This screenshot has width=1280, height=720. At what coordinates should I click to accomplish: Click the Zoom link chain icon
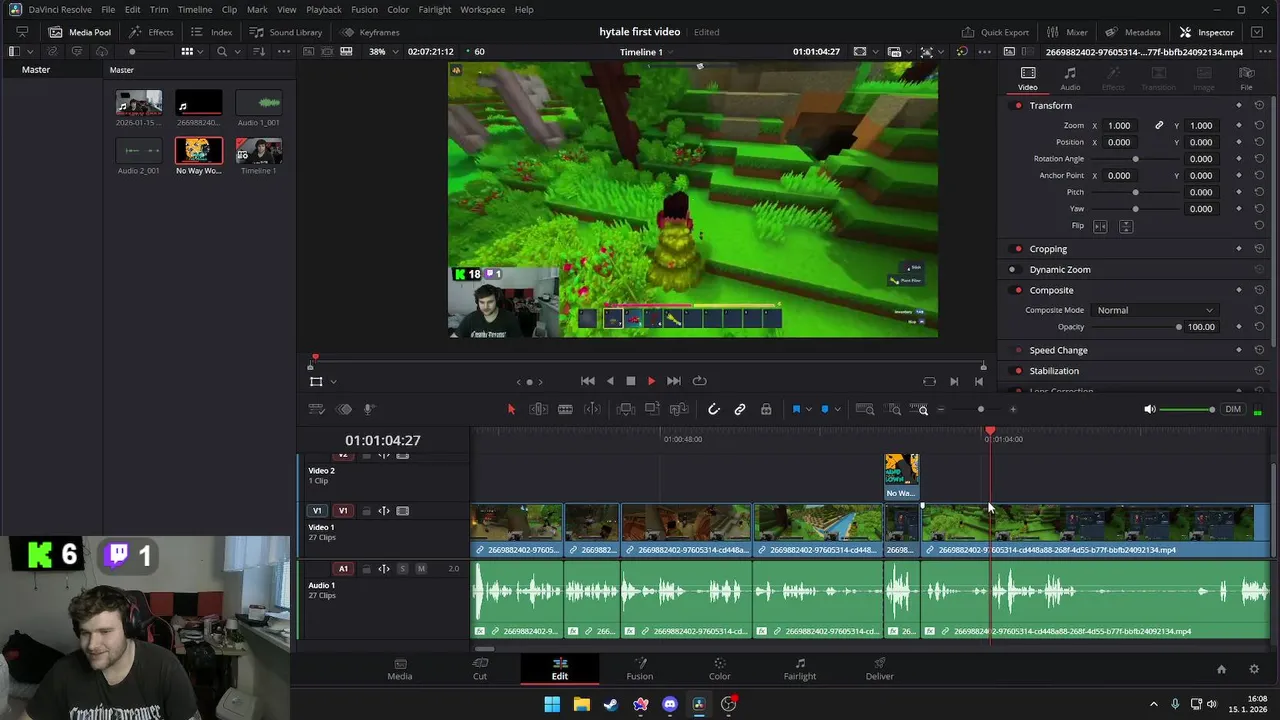point(1159,126)
